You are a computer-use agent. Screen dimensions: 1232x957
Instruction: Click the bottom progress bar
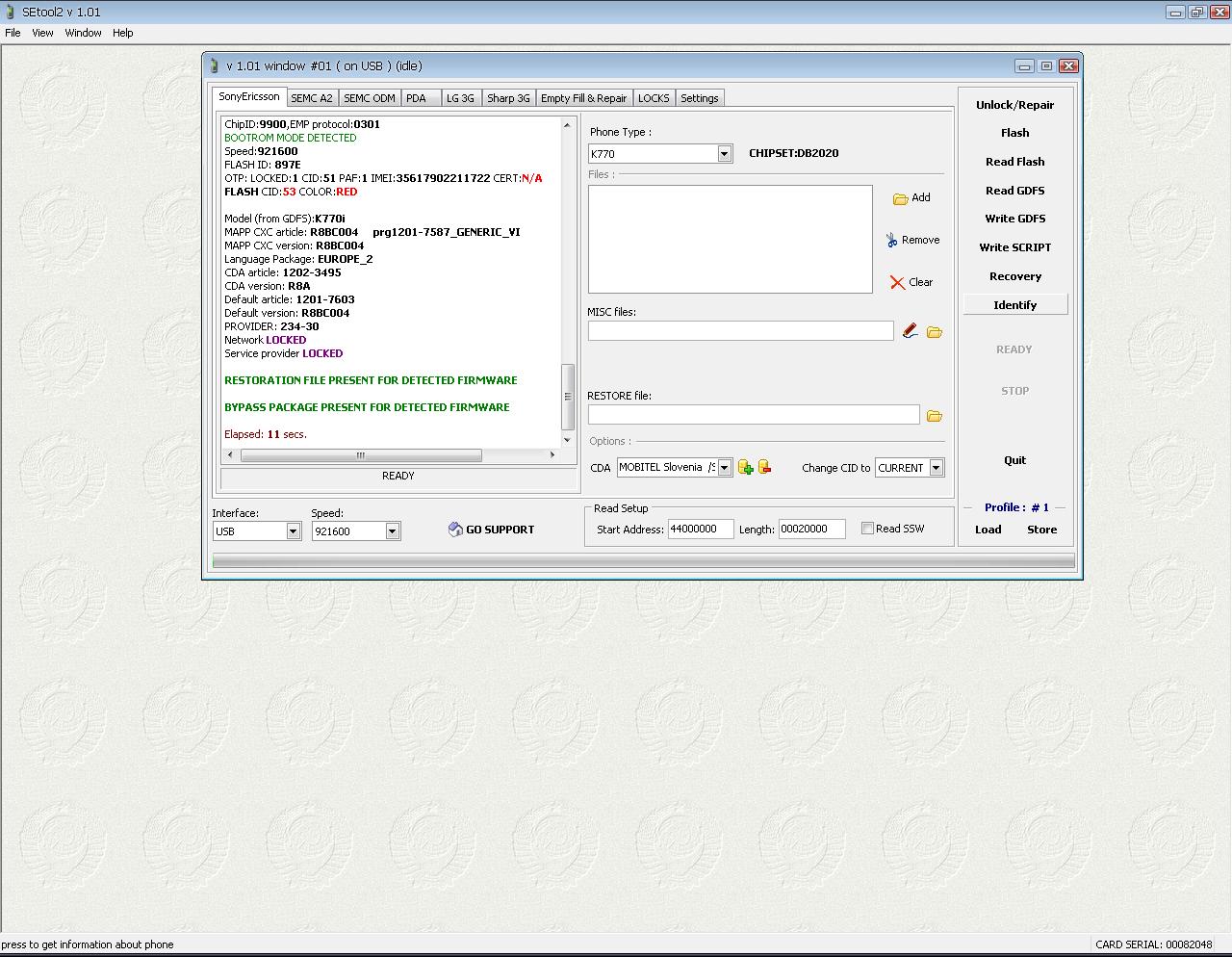tap(643, 561)
